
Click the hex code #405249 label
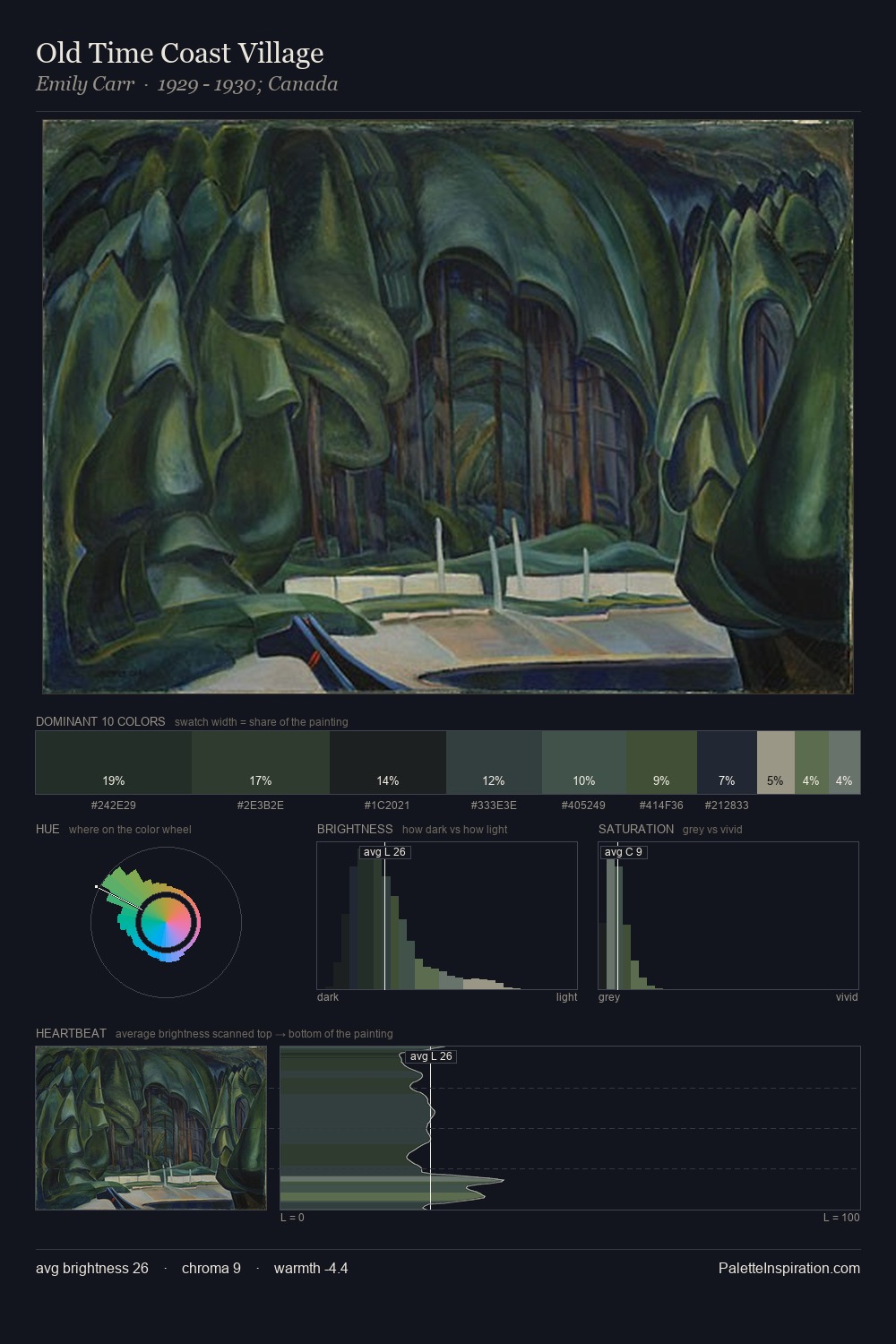584,806
